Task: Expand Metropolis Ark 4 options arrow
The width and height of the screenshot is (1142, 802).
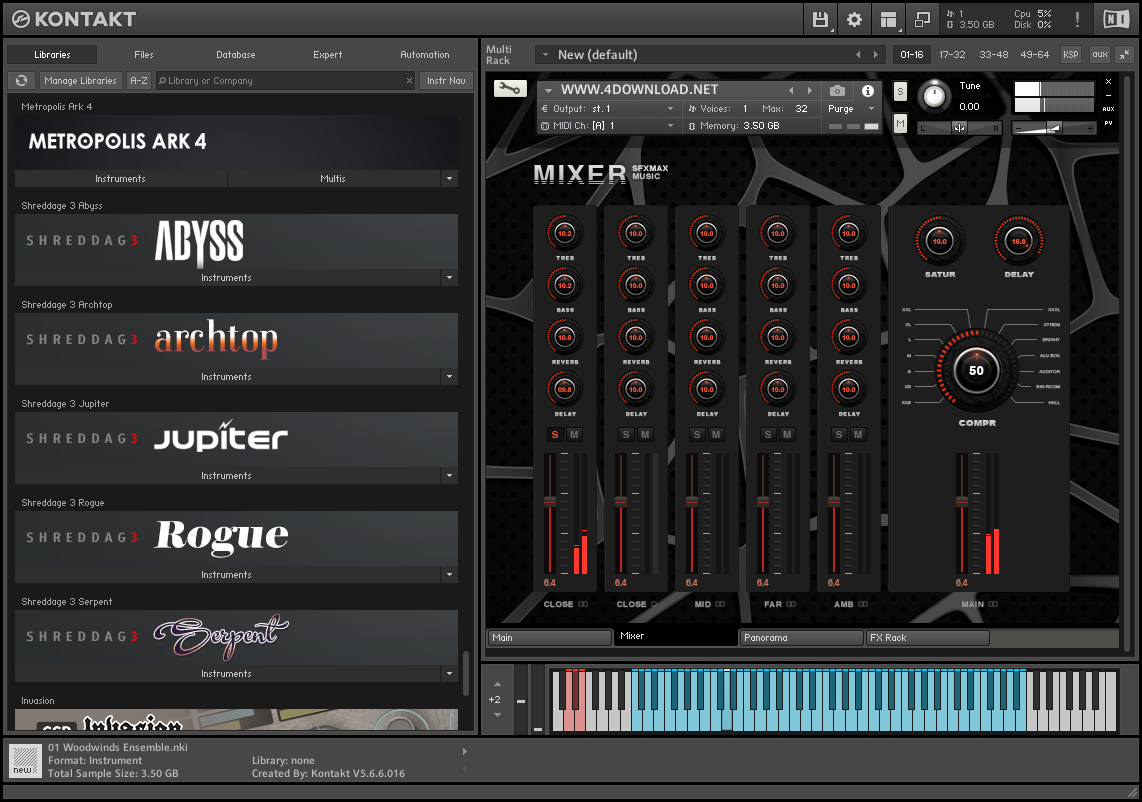Action: click(x=449, y=178)
